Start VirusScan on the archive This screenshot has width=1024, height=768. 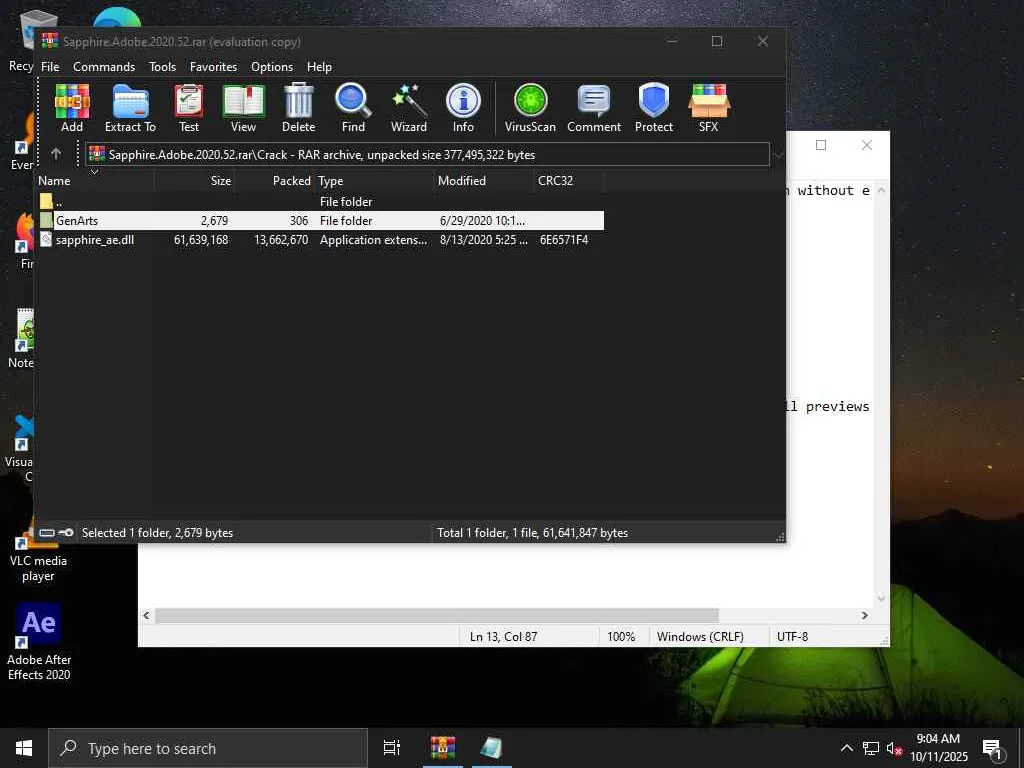530,108
